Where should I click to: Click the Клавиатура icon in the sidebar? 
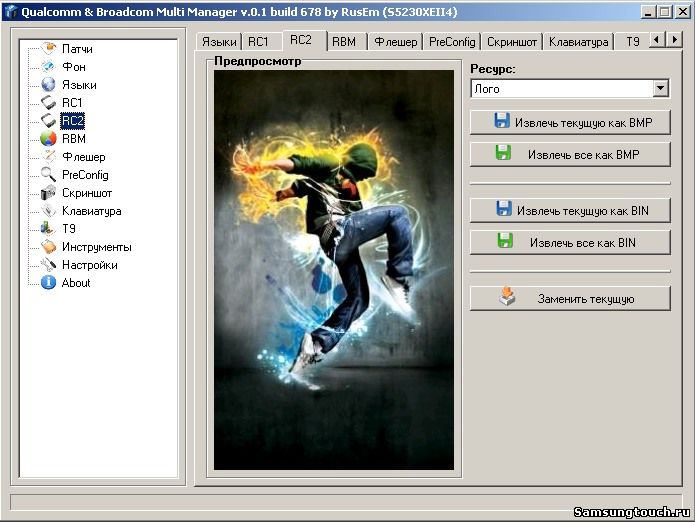[48, 210]
